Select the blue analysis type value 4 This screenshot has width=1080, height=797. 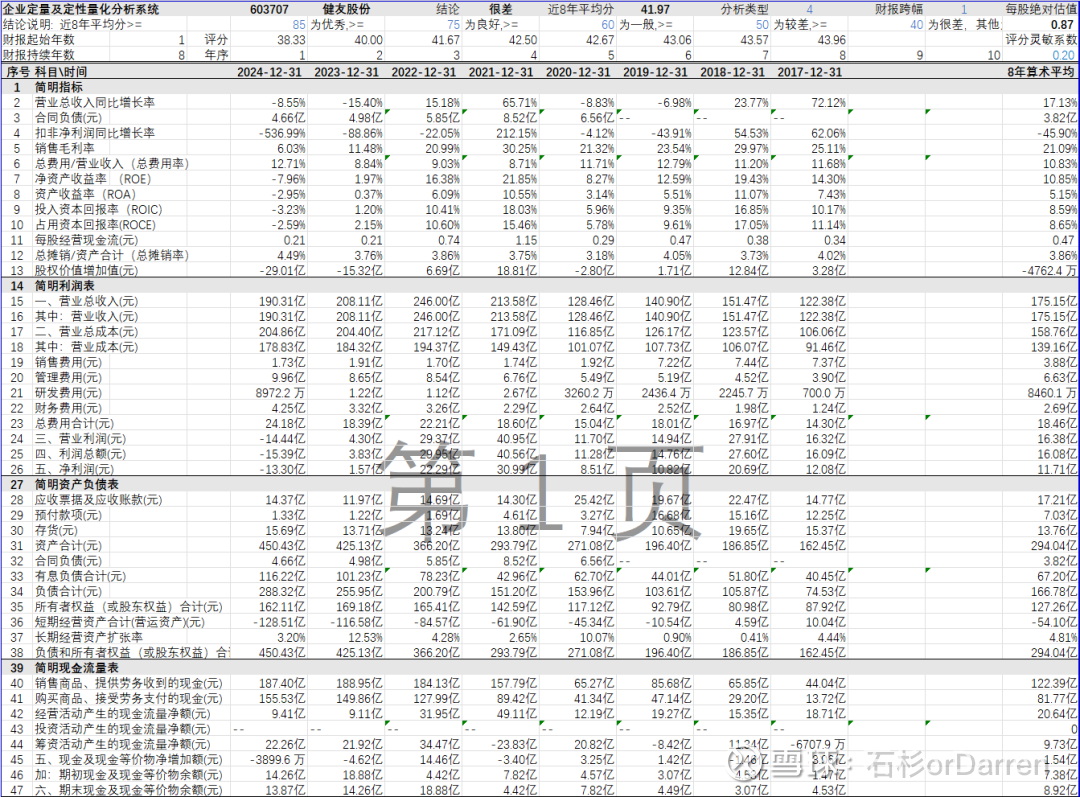(809, 9)
